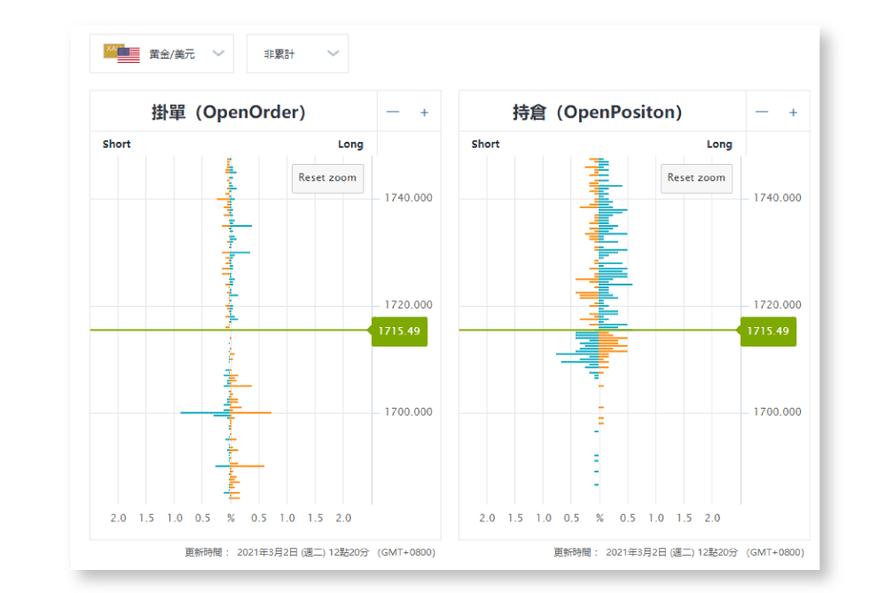
Task: Select the 掛單 (OpenOrder) panel title
Action: click(228, 112)
